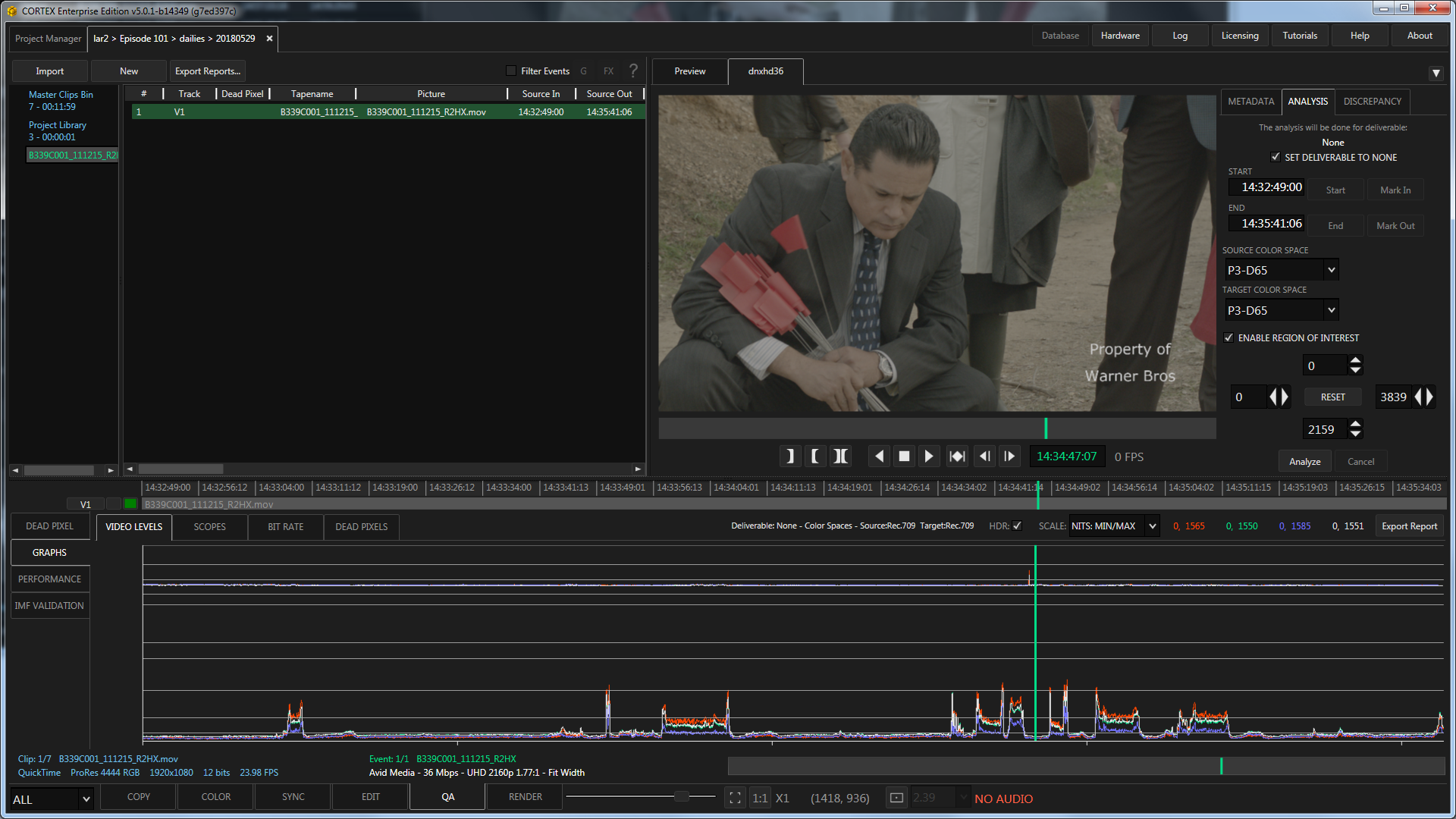Uncheck Set Deliverable To None

[1276, 157]
